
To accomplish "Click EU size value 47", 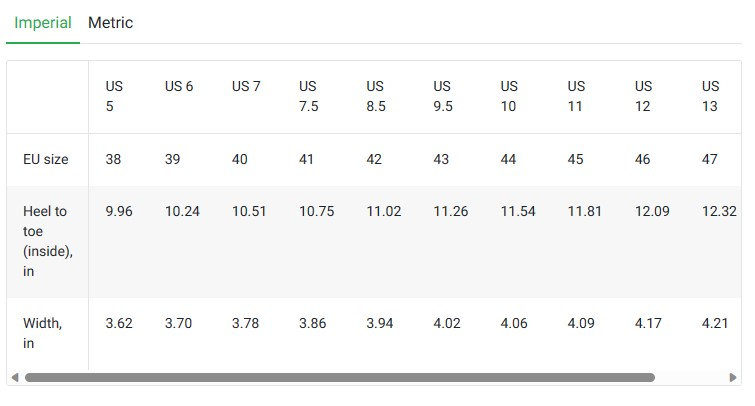I will 709,159.
